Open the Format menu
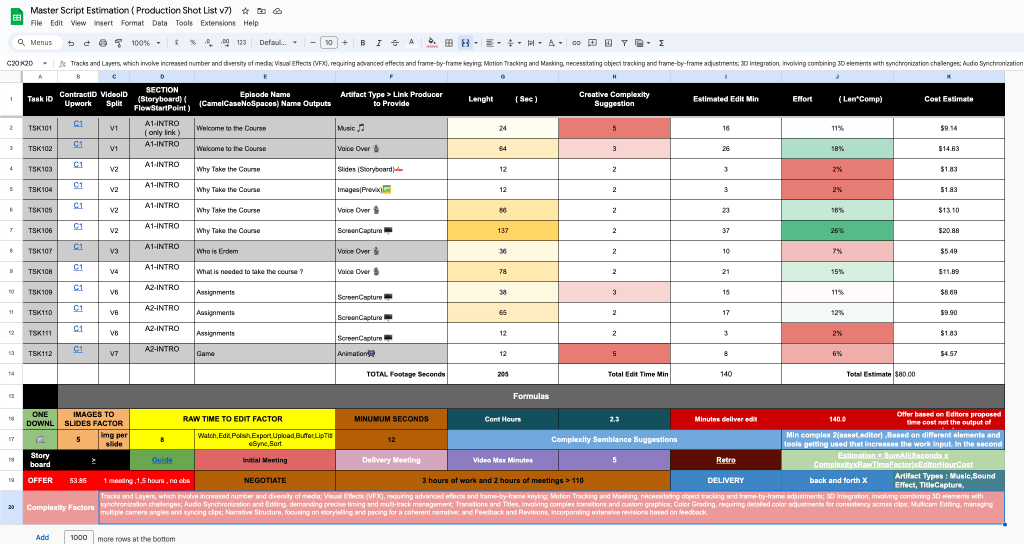 pos(132,23)
